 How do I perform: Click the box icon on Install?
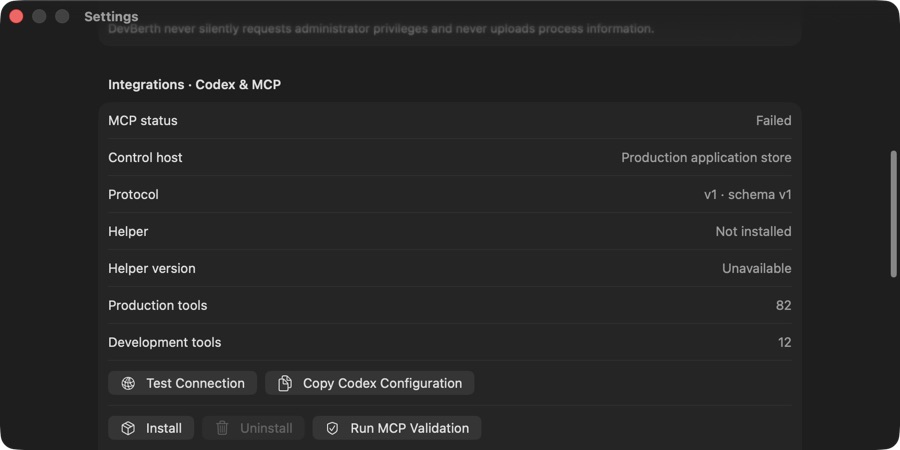click(x=128, y=429)
